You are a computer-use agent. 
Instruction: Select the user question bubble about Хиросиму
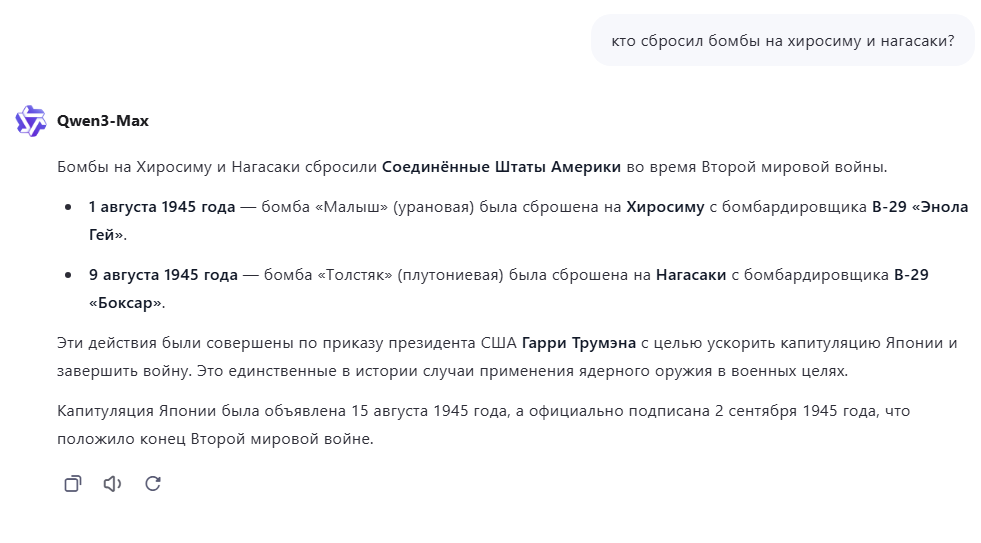(x=782, y=41)
